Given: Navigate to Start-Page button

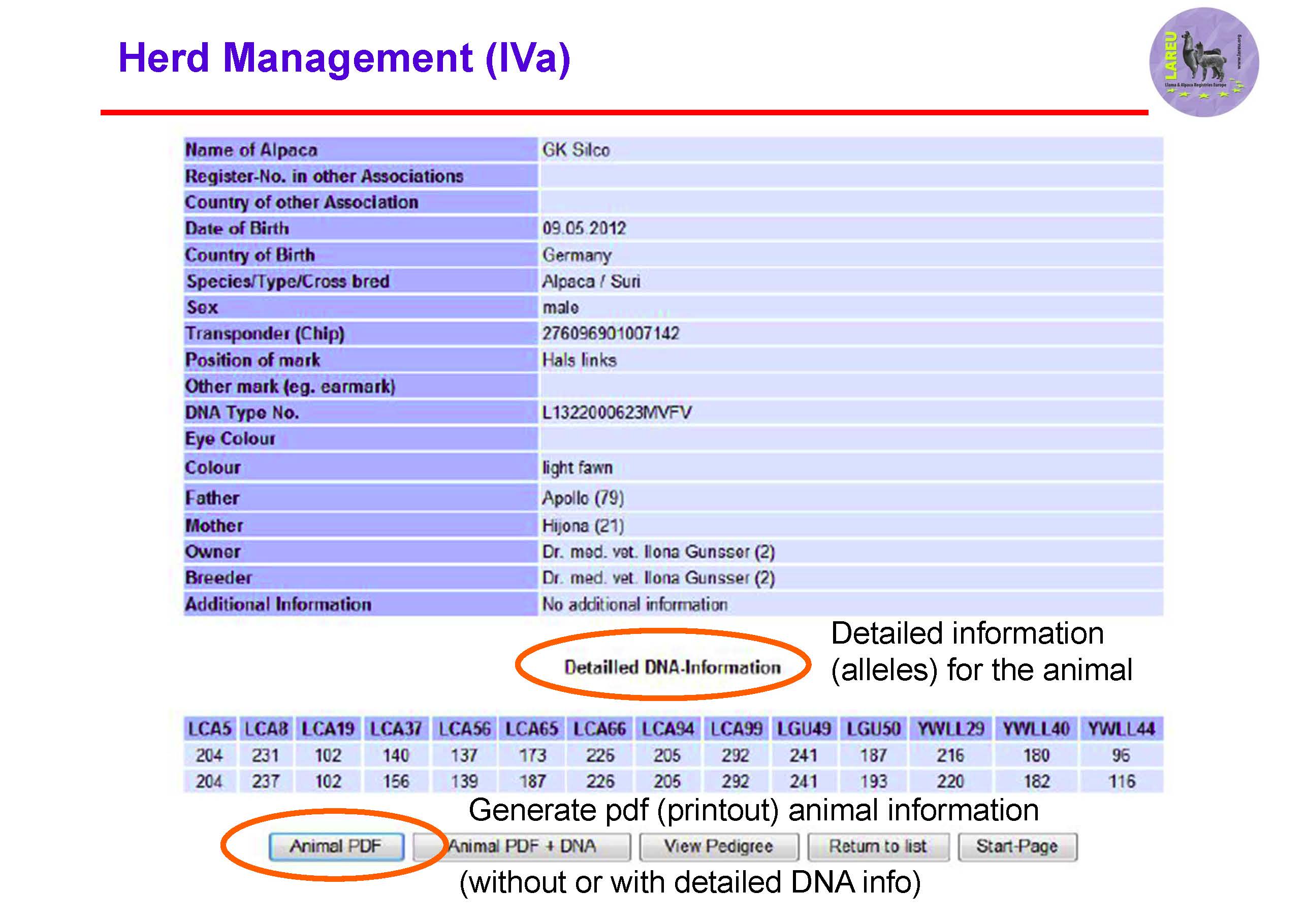Looking at the screenshot, I should pyautogui.click(x=1017, y=847).
